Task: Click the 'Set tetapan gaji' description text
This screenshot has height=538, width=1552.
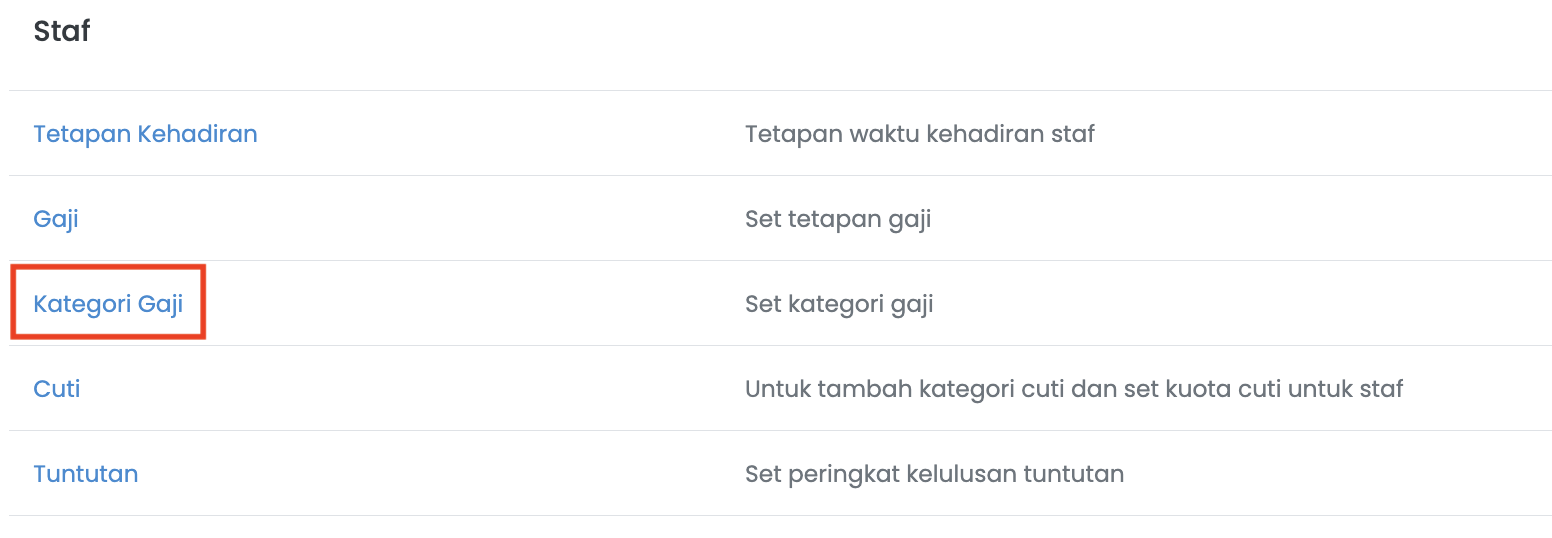Action: (838, 218)
